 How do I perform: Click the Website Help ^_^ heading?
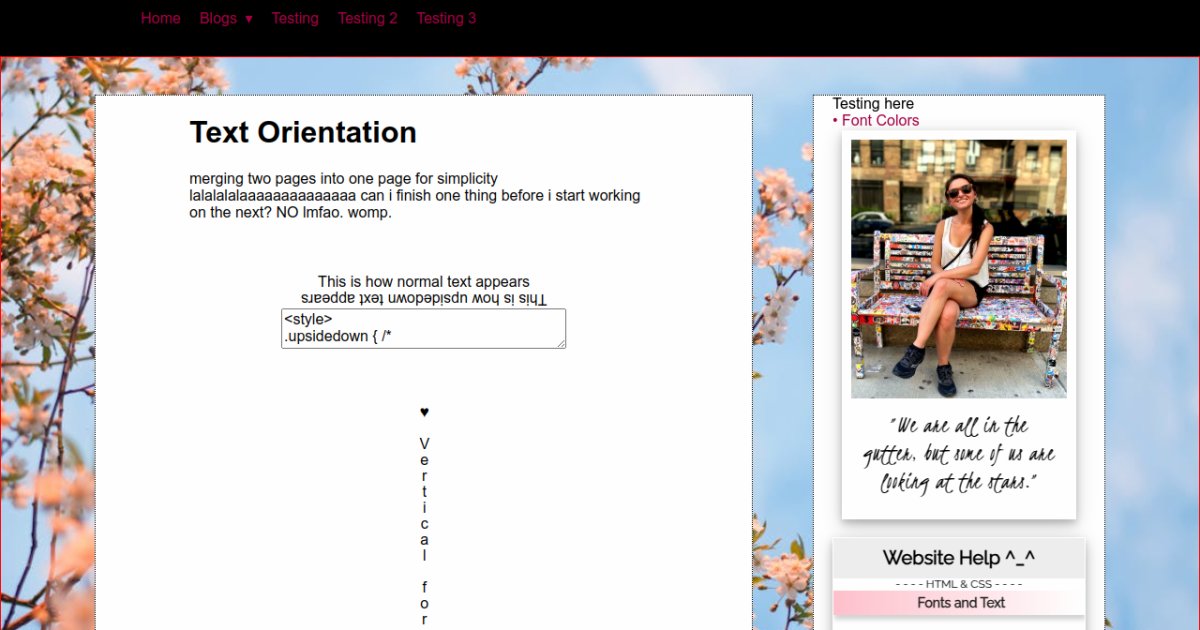(x=958, y=558)
